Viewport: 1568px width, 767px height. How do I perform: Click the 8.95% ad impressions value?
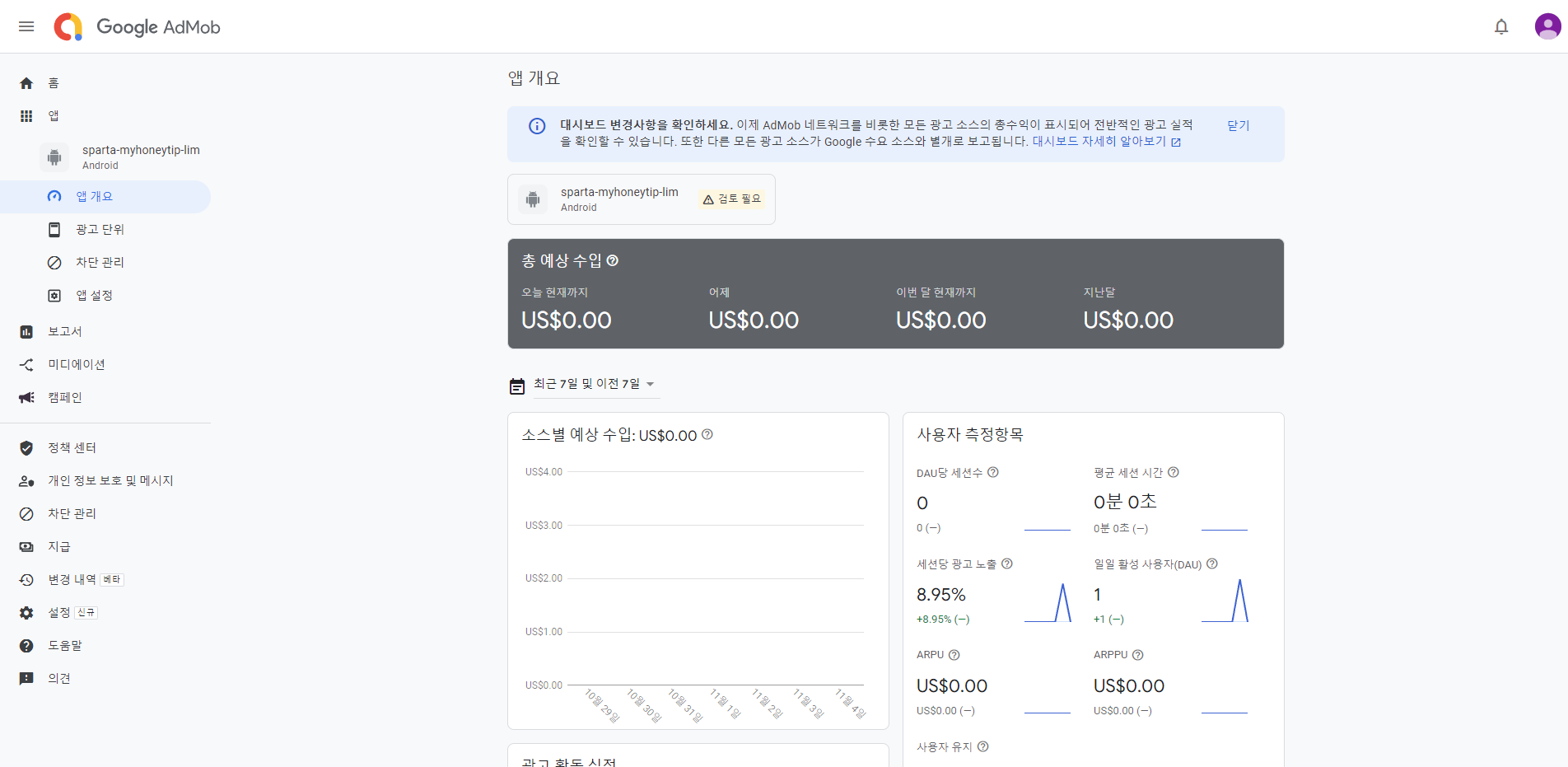941,595
